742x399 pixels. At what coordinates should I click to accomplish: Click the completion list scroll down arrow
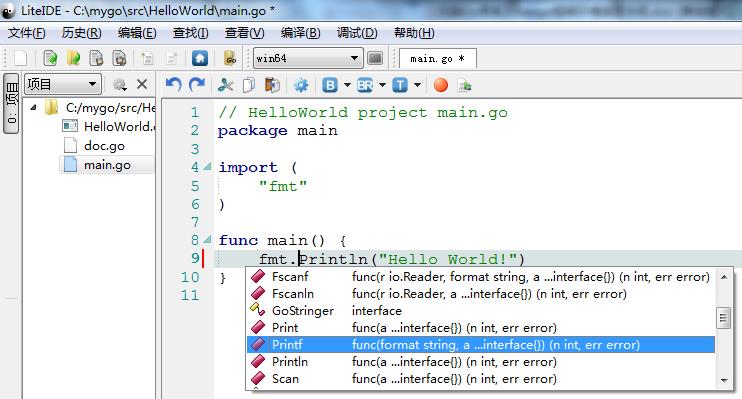[724, 380]
